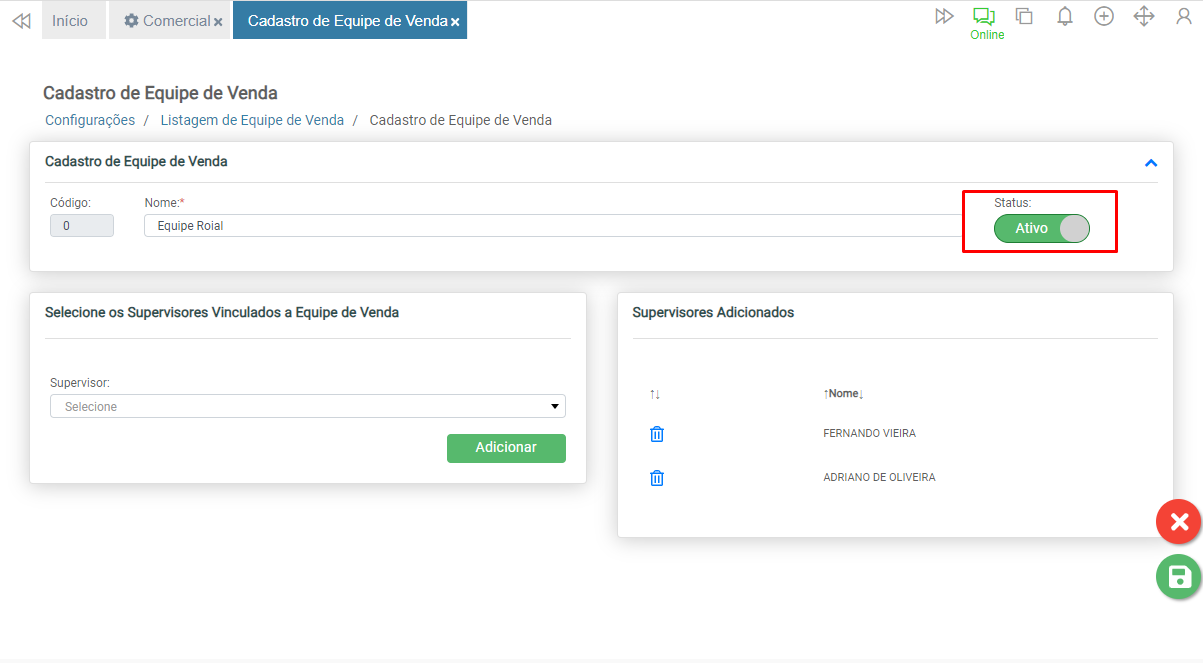The image size is (1203, 663).
Task: Click the plus circle icon in top bar
Action: [x=1104, y=16]
